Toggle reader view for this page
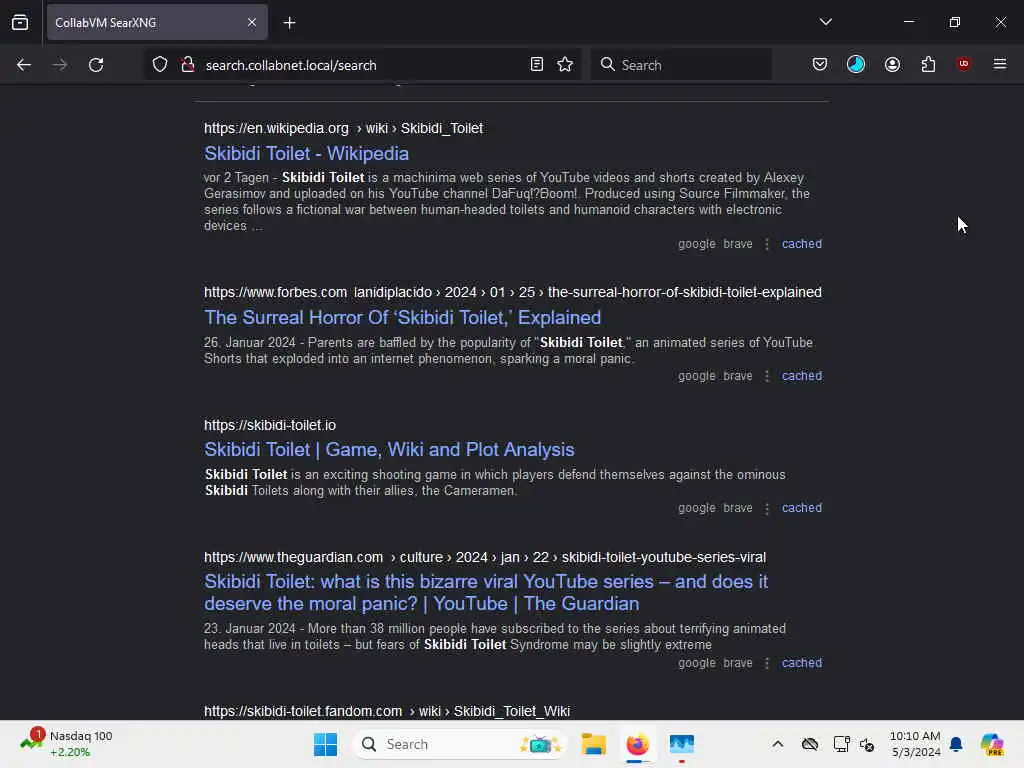1024x768 pixels. click(537, 65)
